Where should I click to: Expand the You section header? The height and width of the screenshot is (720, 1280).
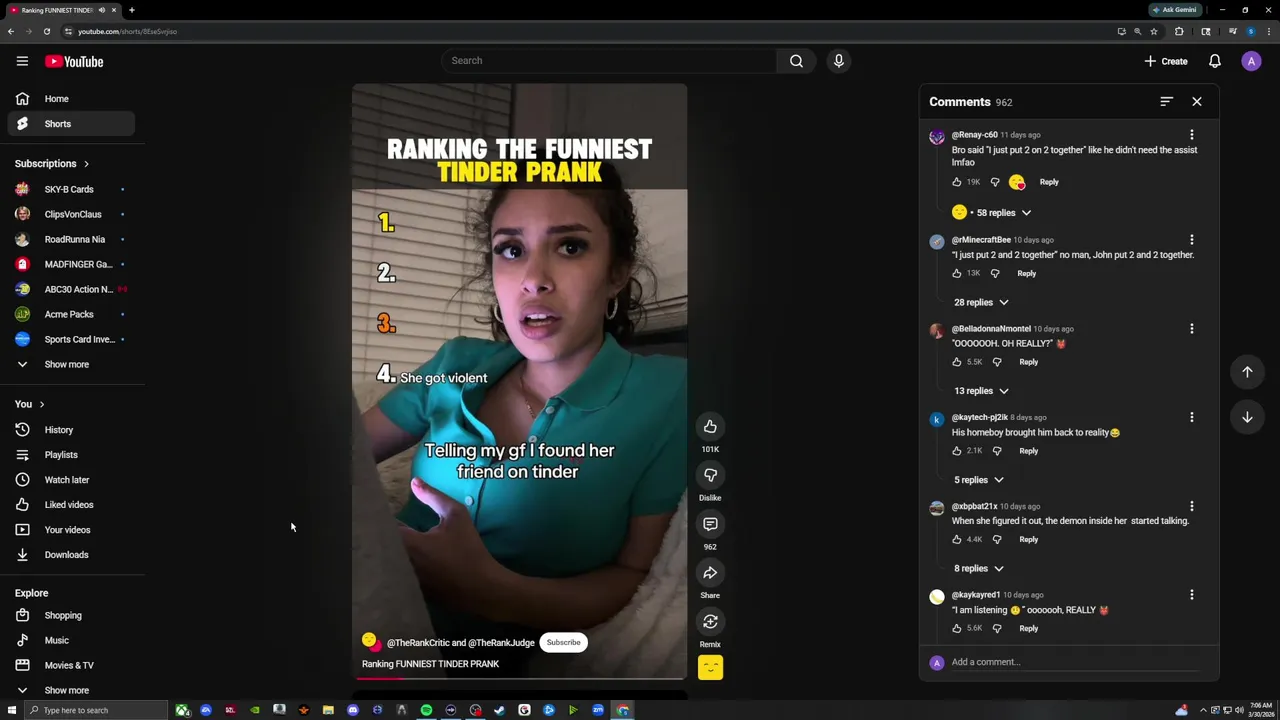click(30, 404)
